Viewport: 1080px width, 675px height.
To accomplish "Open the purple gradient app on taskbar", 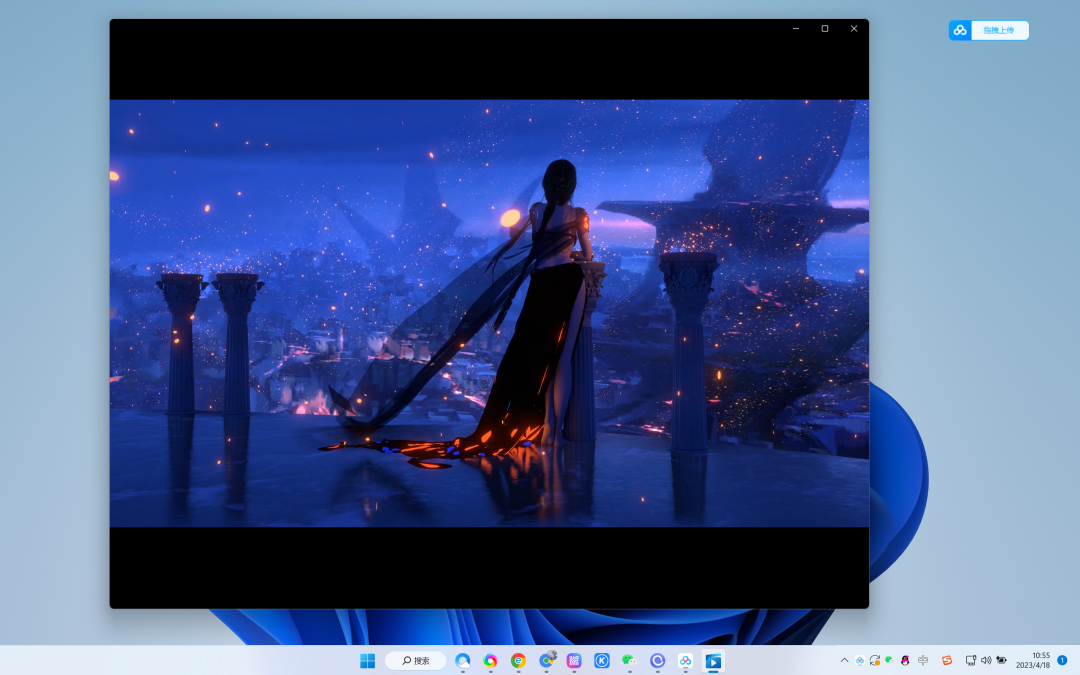I will point(574,661).
